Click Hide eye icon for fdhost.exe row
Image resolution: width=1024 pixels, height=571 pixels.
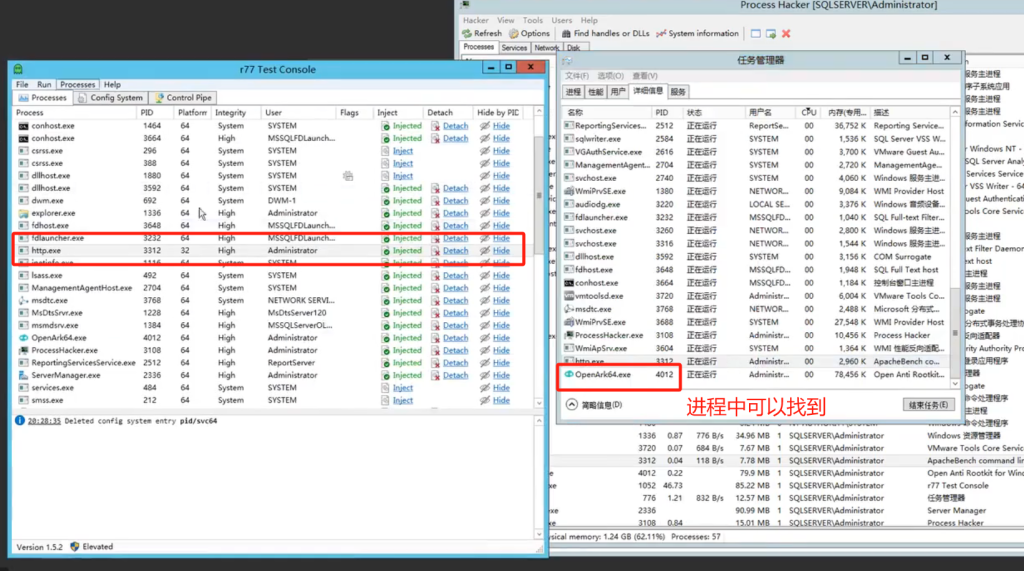pyautogui.click(x=485, y=225)
